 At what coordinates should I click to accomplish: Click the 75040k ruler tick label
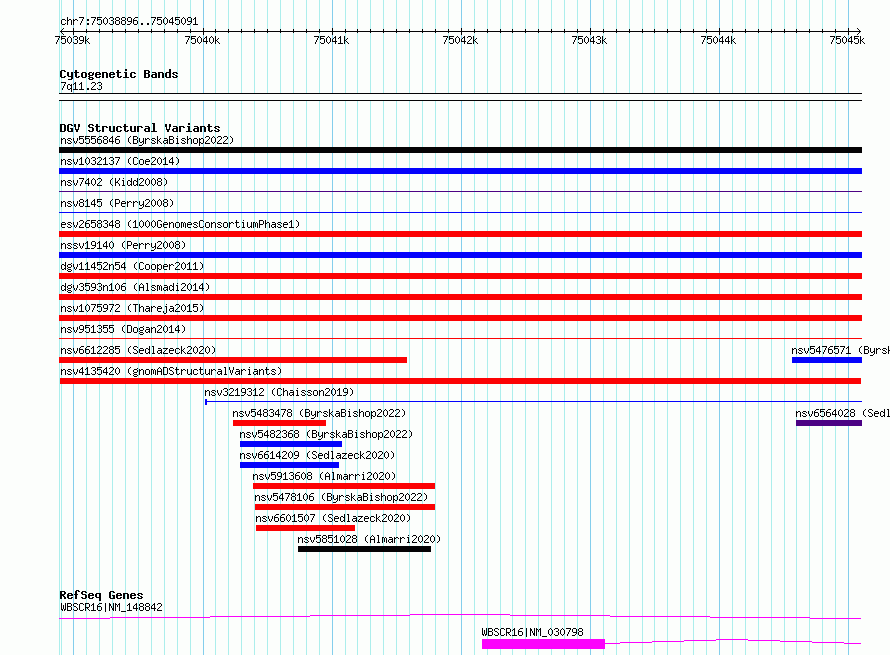[x=202, y=40]
